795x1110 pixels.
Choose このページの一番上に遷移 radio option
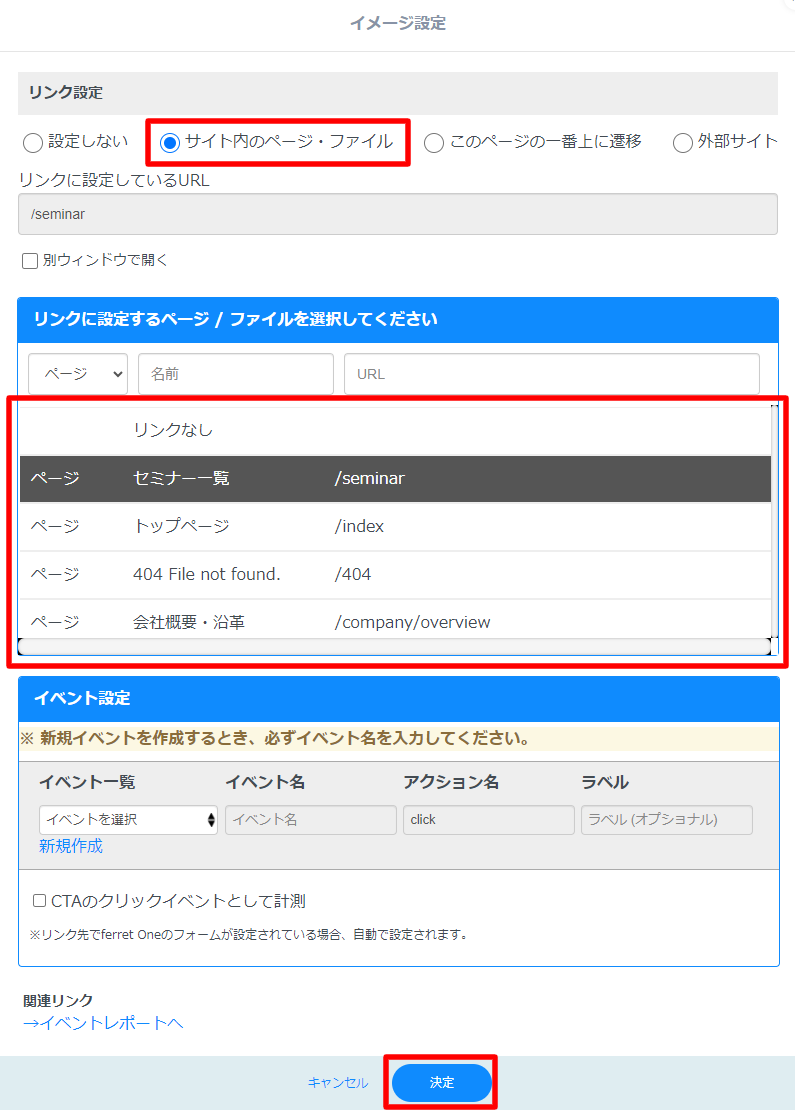pyautogui.click(x=434, y=142)
